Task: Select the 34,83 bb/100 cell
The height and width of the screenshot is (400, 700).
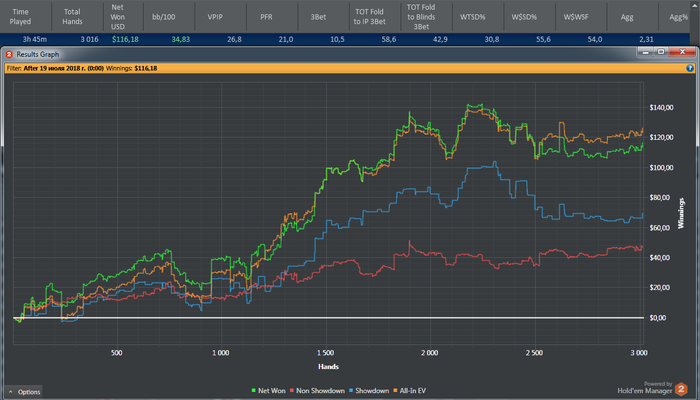Action: 181,39
